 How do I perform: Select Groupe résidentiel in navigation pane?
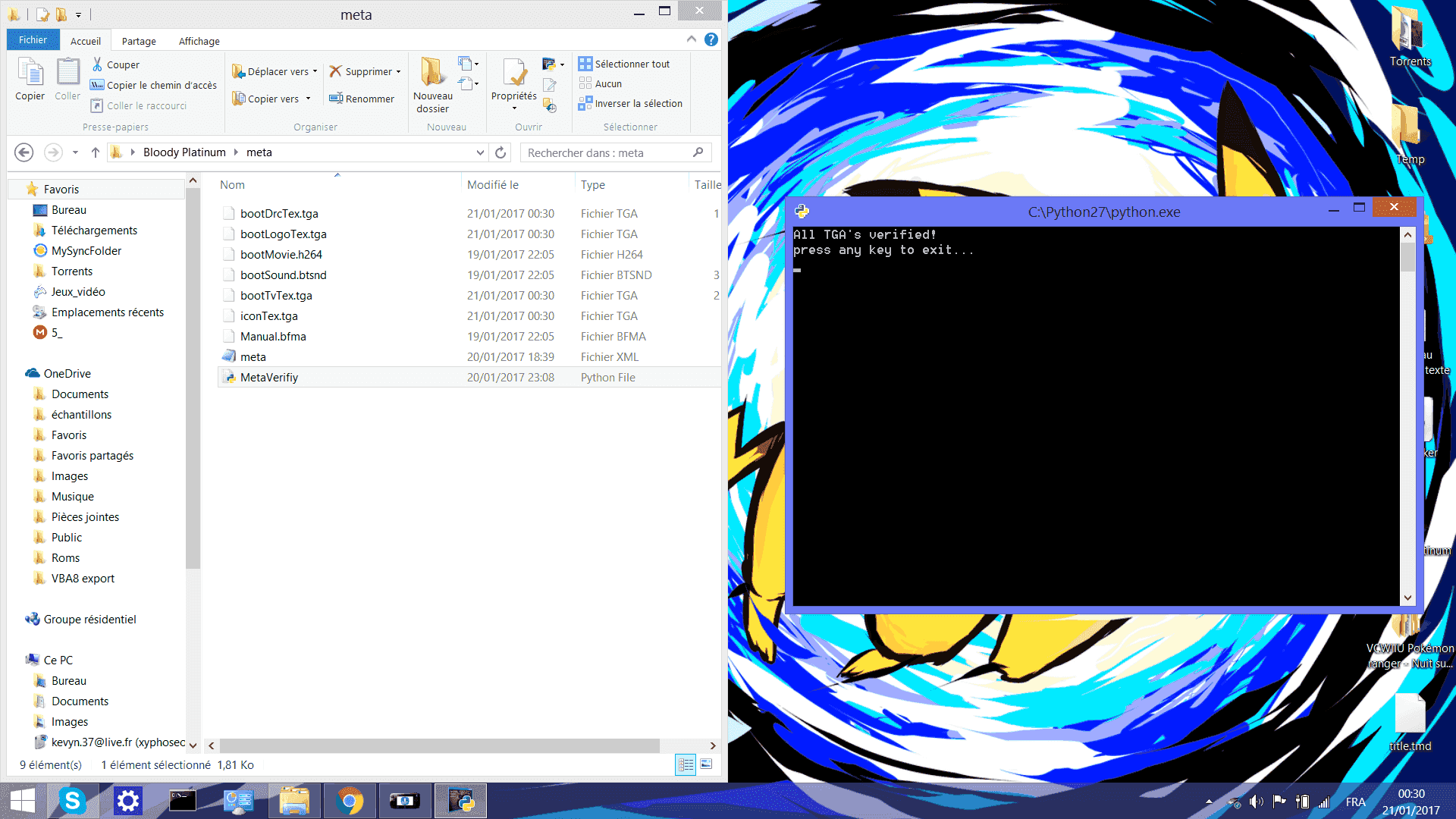[89, 620]
